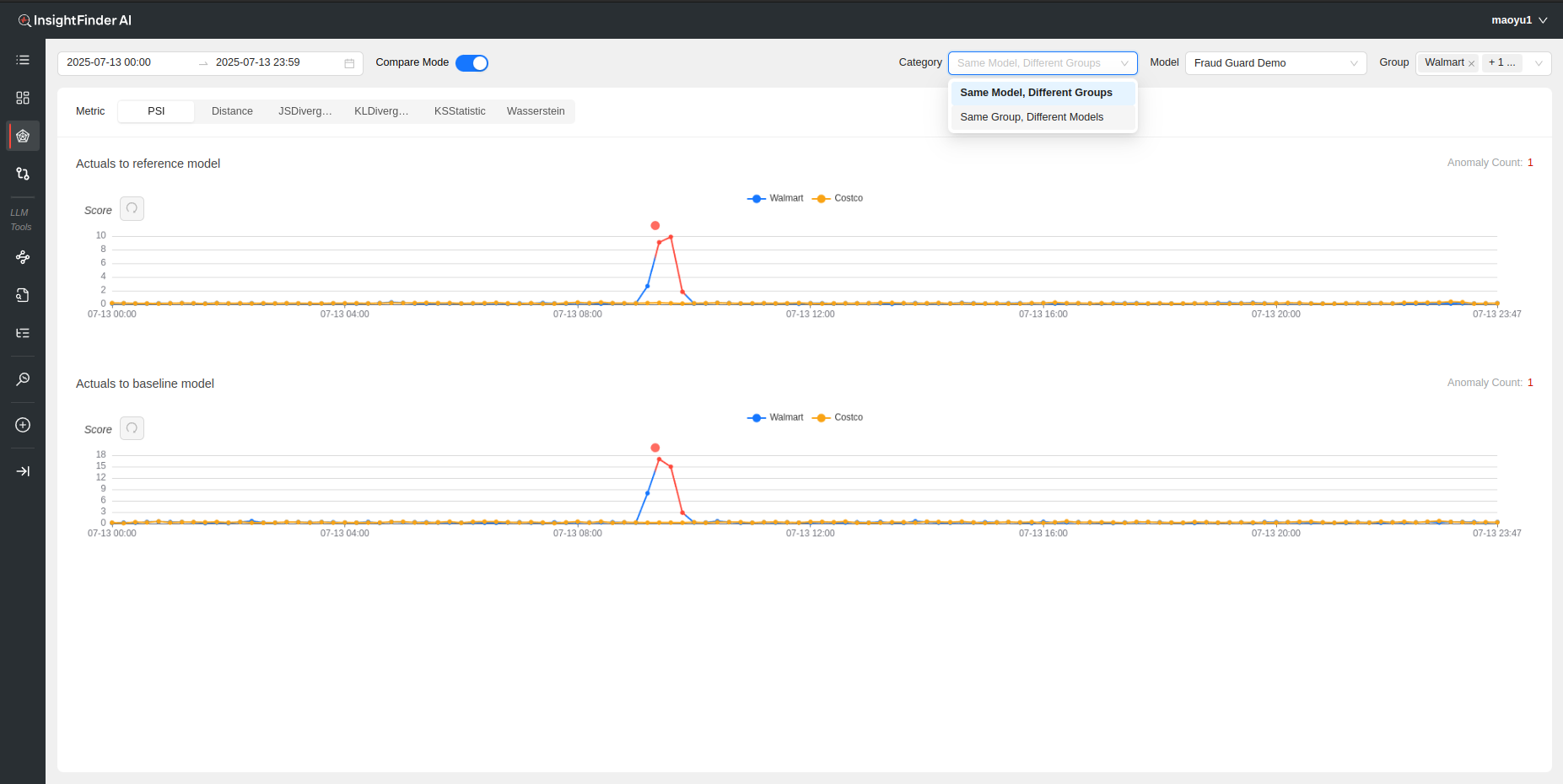
Task: Click the pentagon radar icon in sidebar
Action: point(23,136)
